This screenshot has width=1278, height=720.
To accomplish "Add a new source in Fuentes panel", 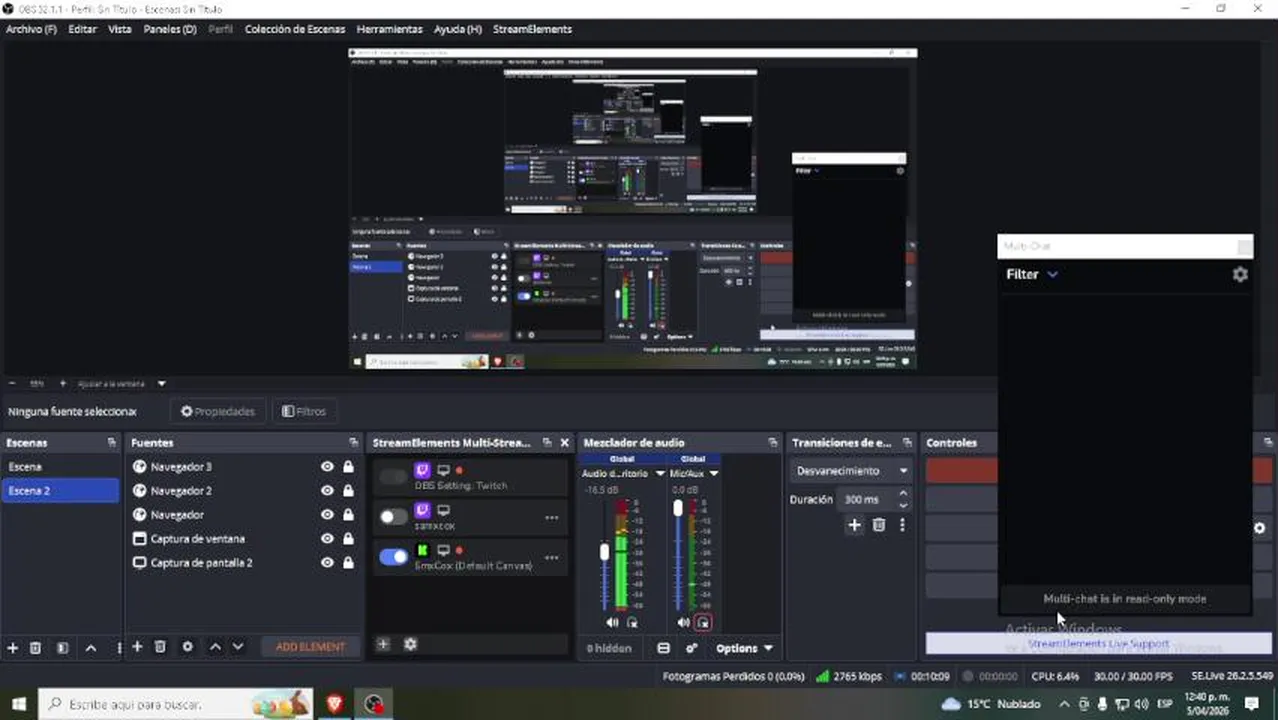I will (137, 647).
